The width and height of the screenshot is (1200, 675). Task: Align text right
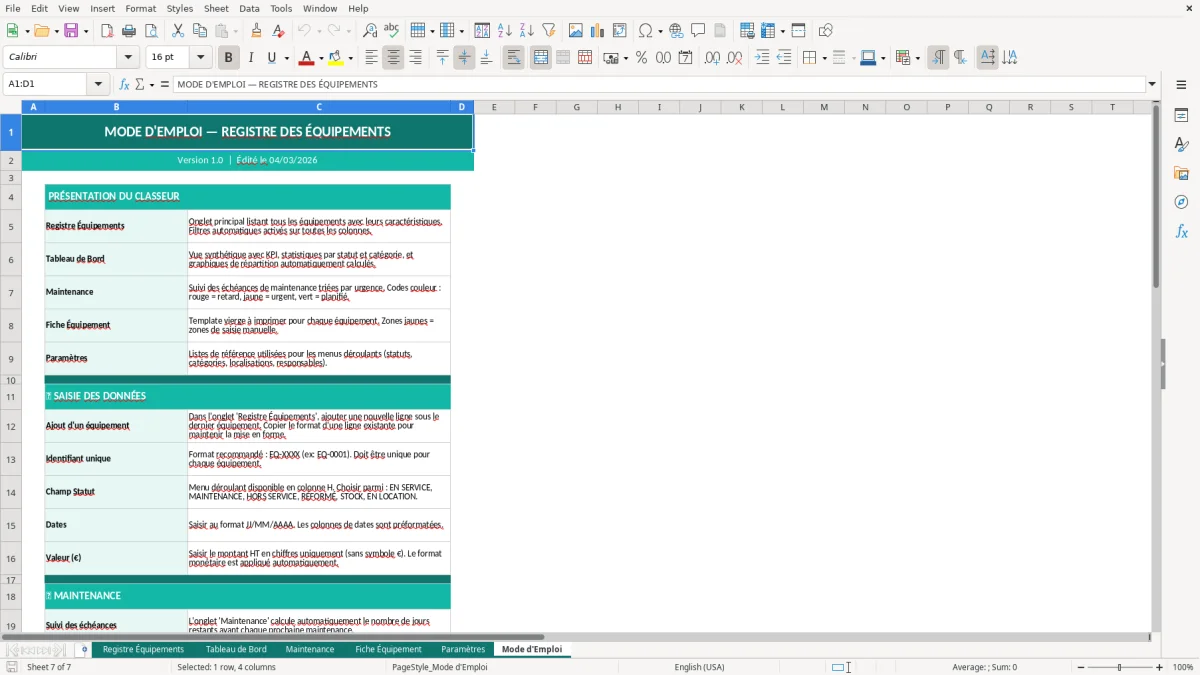coord(416,58)
